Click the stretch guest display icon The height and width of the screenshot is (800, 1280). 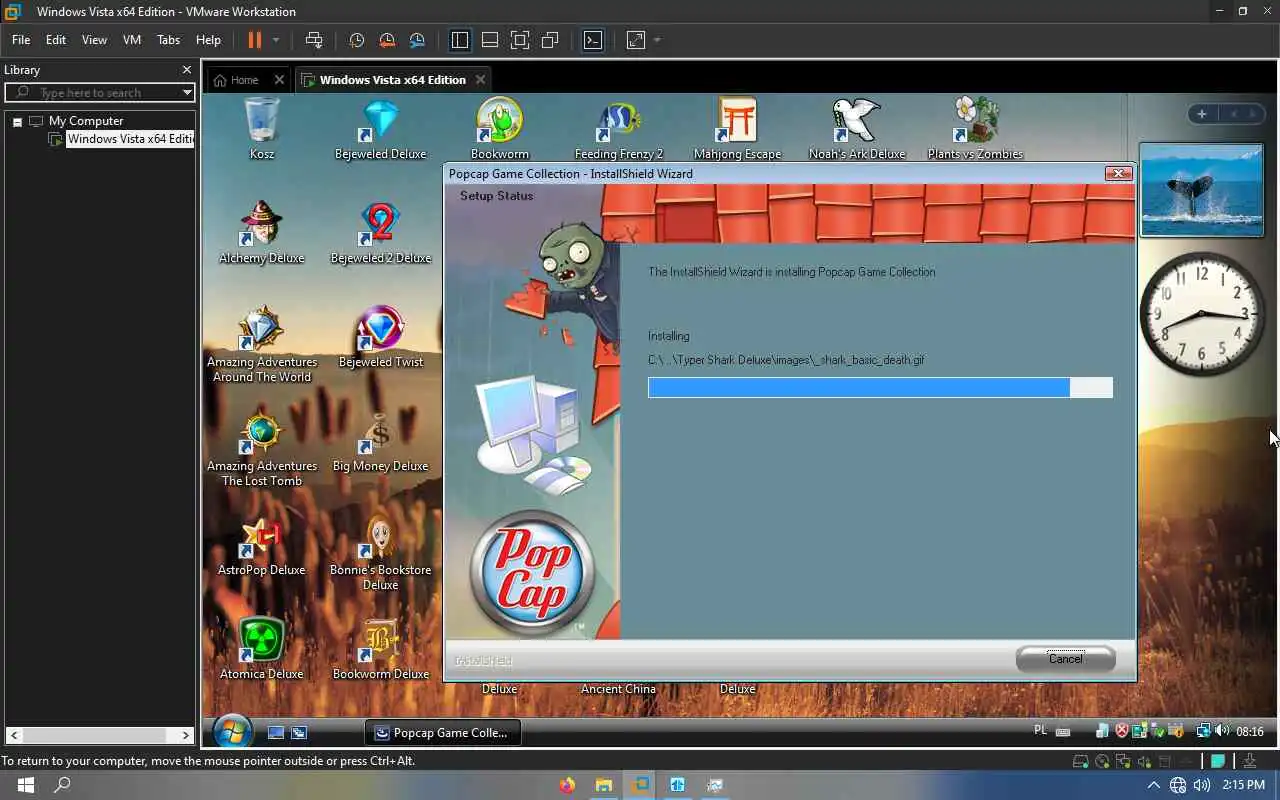coord(636,40)
